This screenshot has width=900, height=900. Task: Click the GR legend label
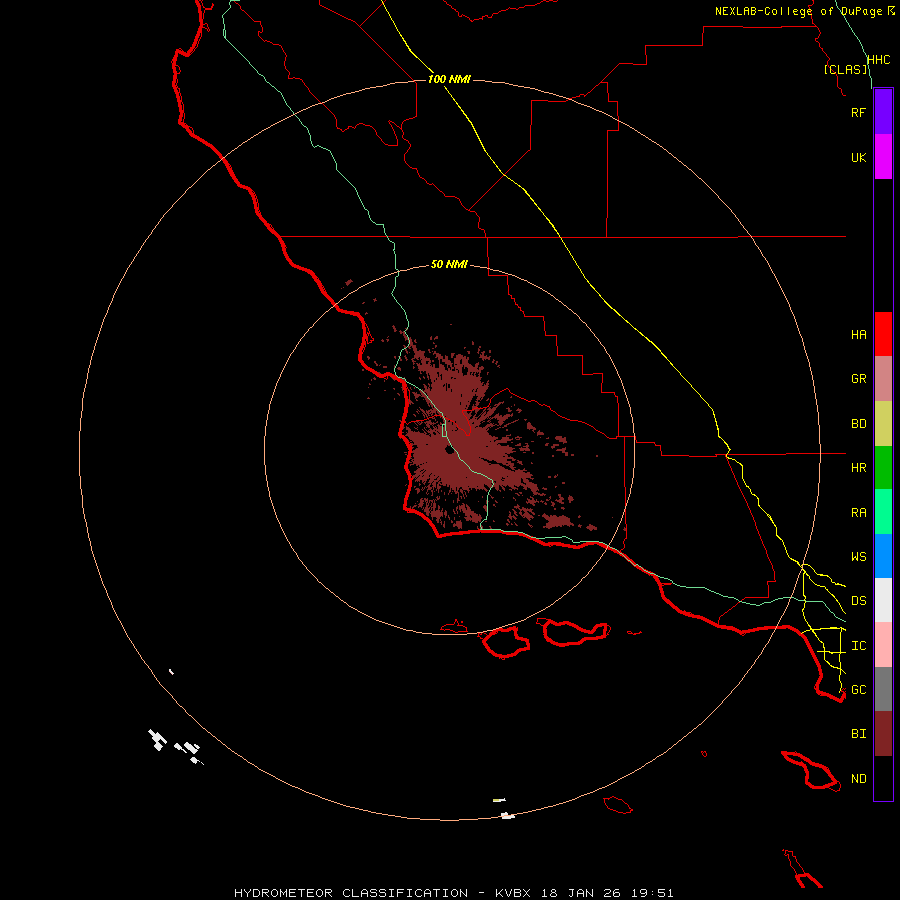[858, 379]
